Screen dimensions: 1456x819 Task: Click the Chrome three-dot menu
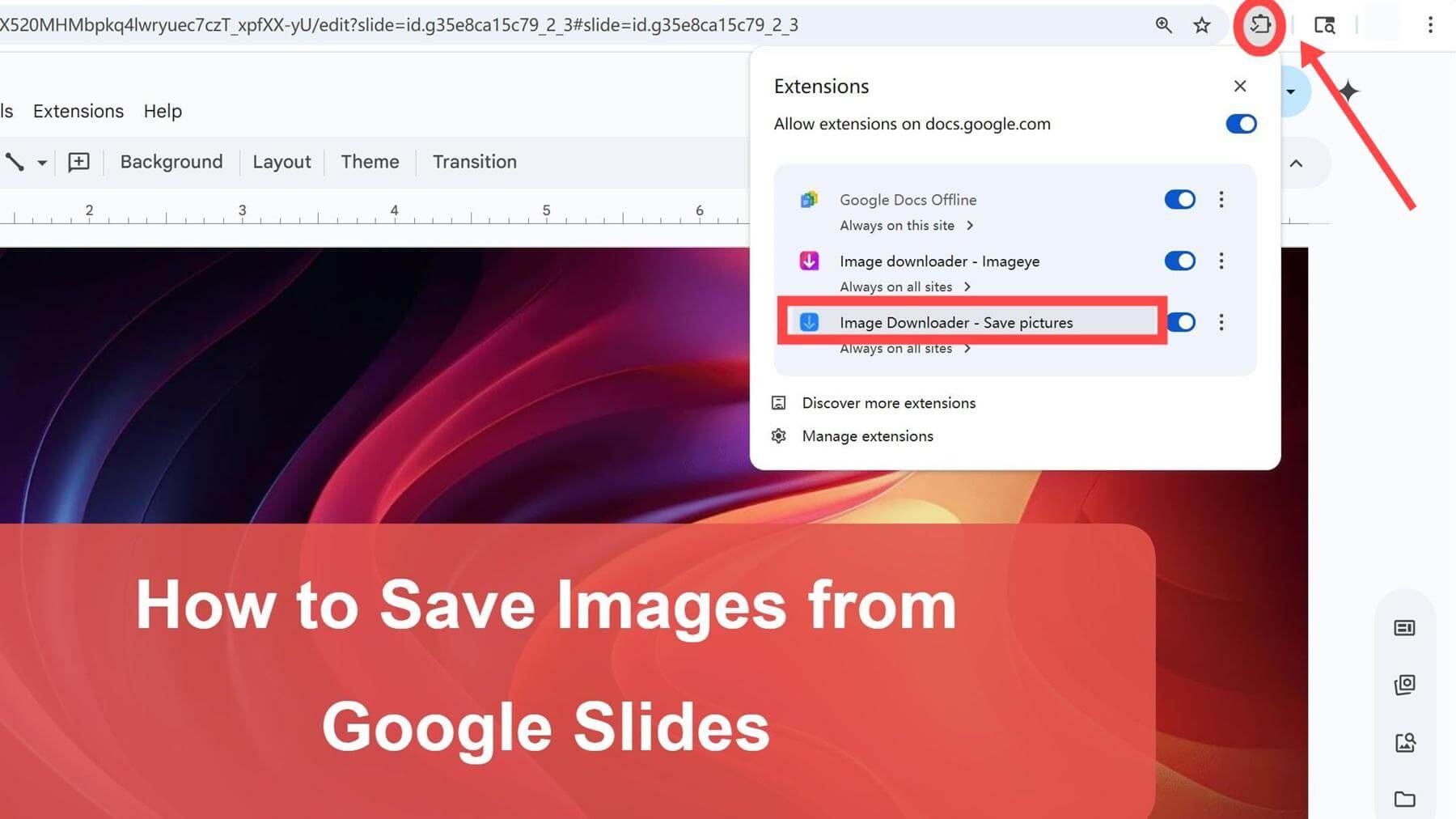point(1430,25)
